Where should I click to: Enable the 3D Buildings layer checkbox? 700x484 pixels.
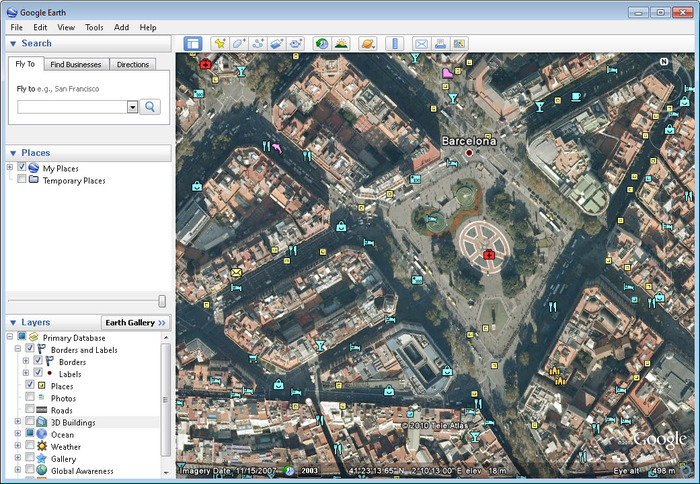(30, 423)
